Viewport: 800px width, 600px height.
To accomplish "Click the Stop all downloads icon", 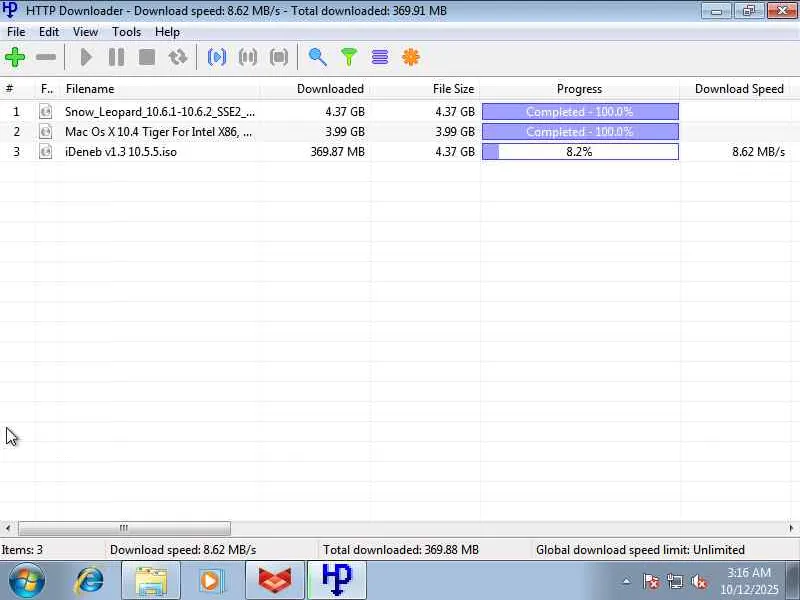I will (279, 57).
